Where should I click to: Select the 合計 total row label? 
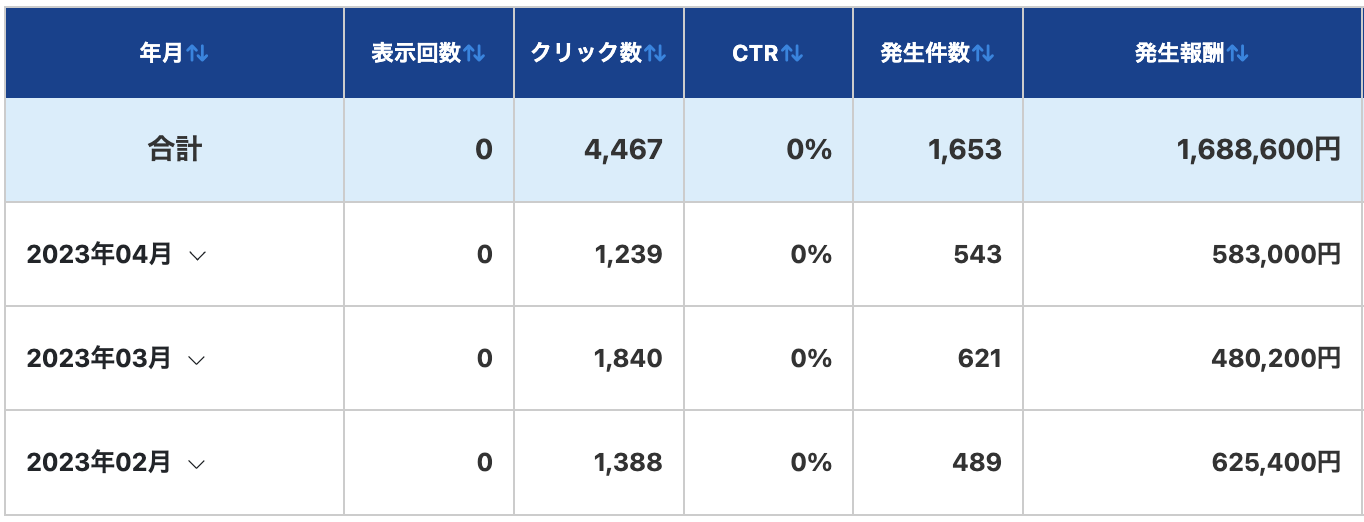(x=174, y=150)
